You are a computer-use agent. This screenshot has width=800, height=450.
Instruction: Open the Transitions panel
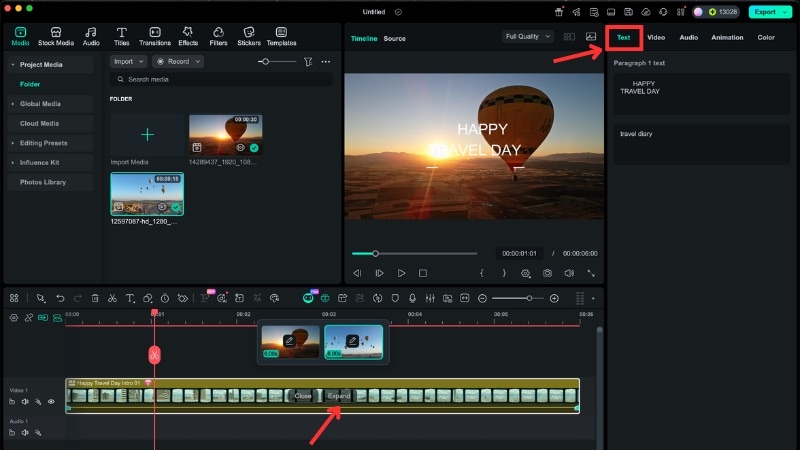[x=155, y=37]
